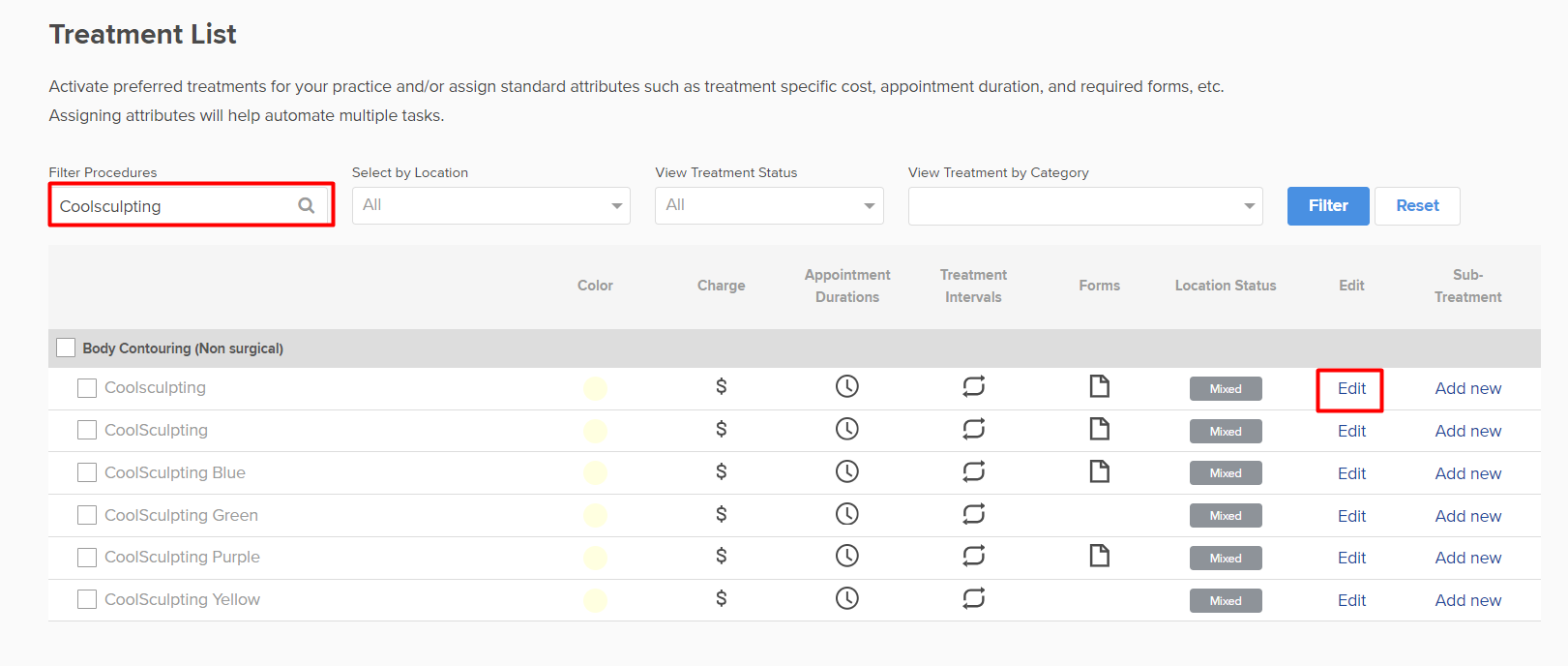Viewport: 1568px width, 666px height.
Task: Open forms document icon for lowercase-s "Coolsculpting" row
Action: tap(1099, 386)
